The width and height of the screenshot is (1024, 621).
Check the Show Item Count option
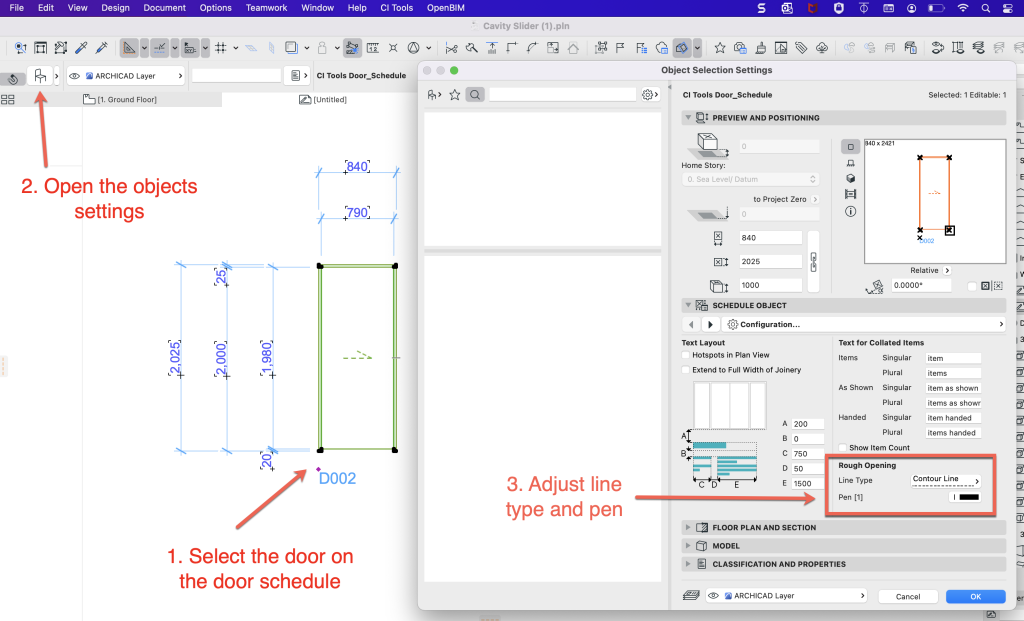(842, 448)
